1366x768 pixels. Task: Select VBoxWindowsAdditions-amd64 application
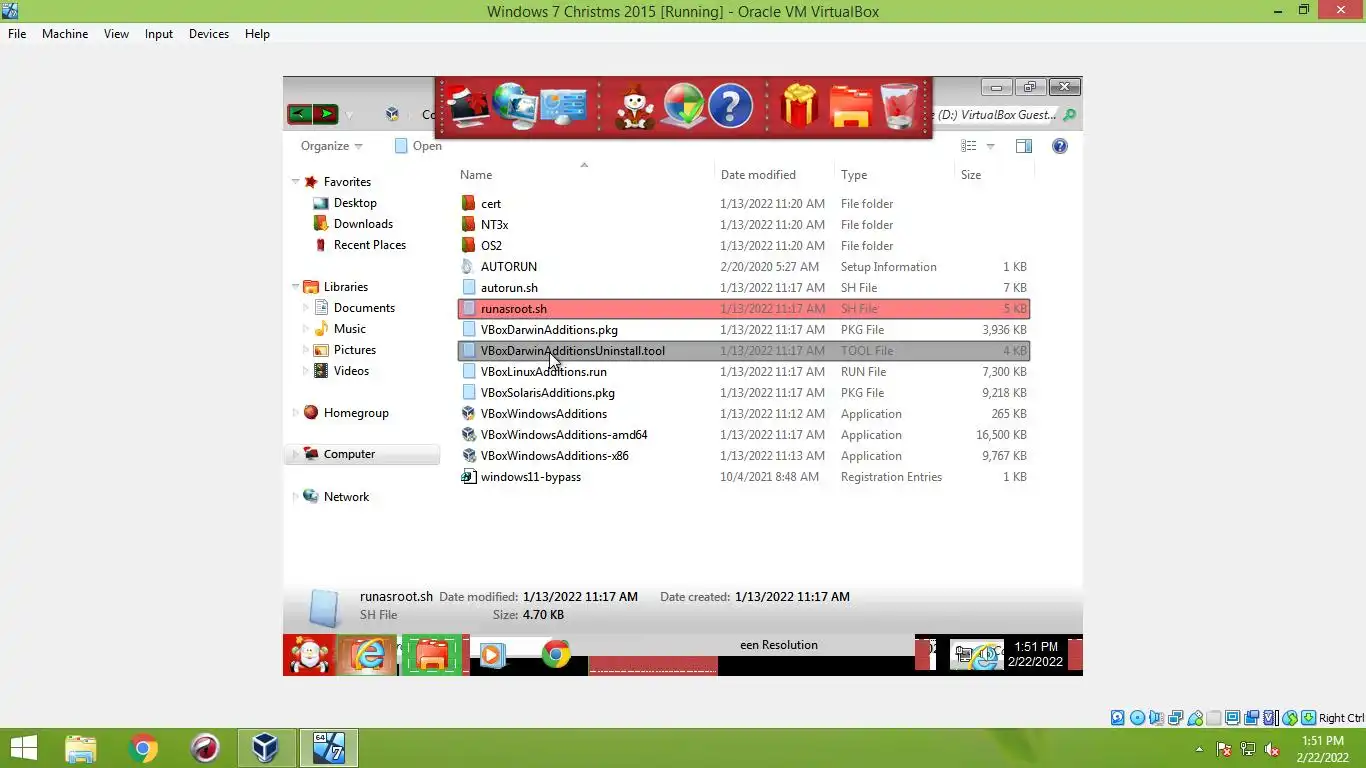(744, 435)
